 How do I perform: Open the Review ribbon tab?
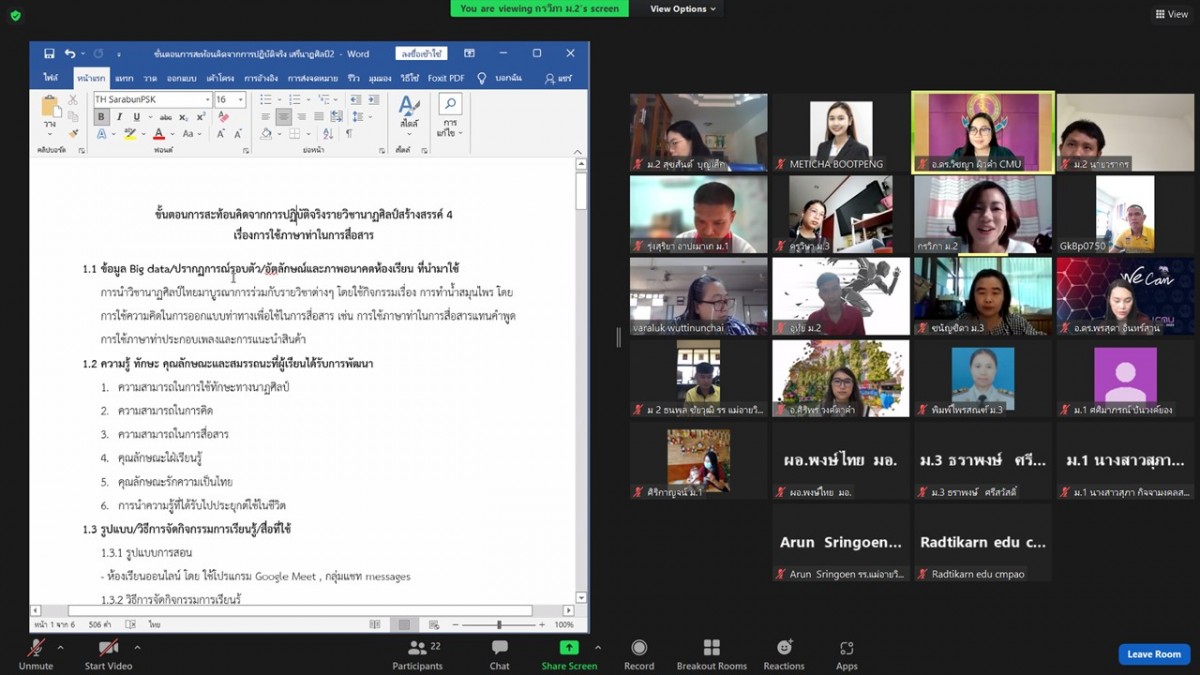353,79
